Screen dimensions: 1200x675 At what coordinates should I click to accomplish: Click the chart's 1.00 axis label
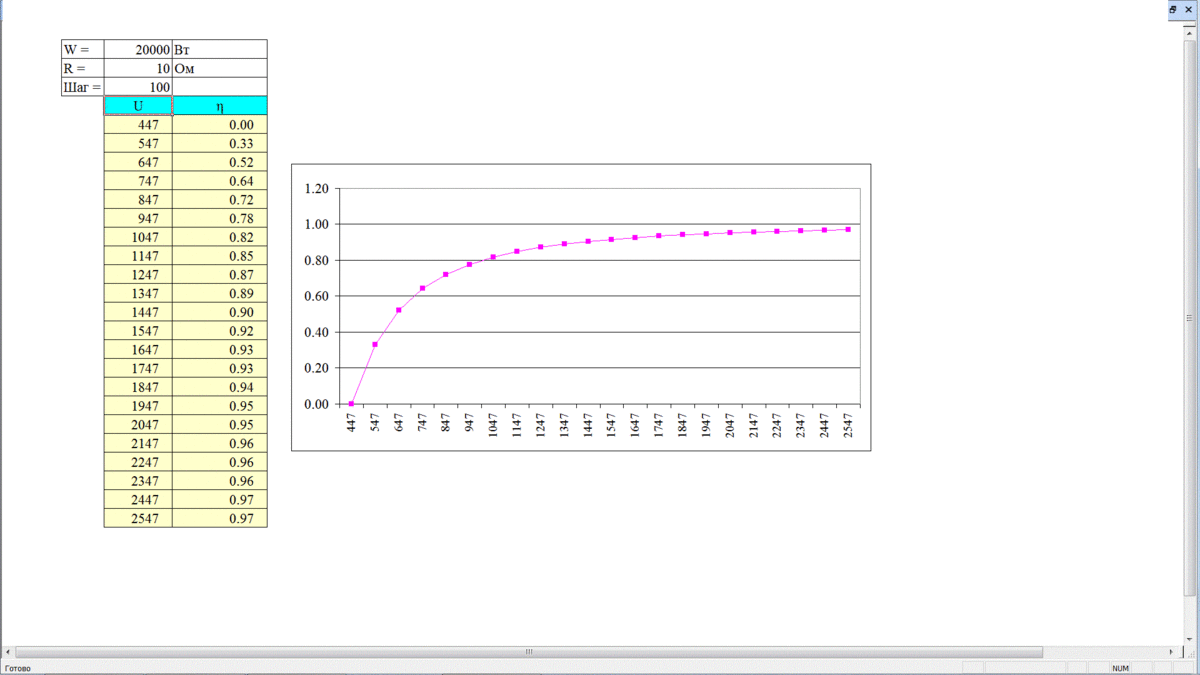[x=316, y=224]
